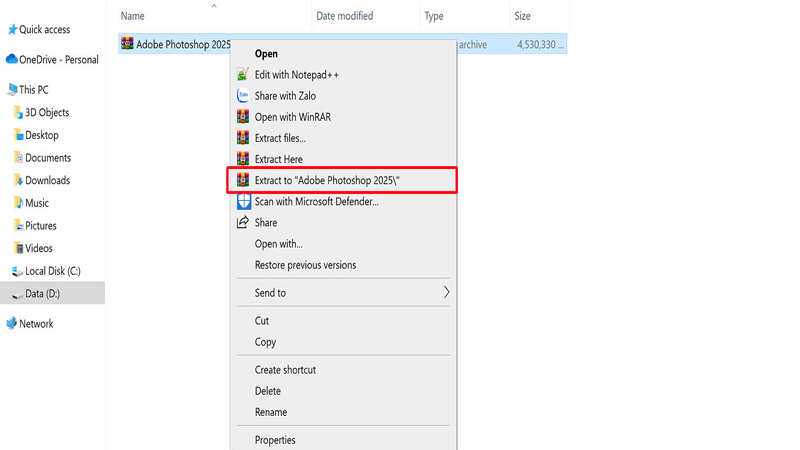800x450 pixels.
Task: Click the OneDrive cloud icon in sidebar
Action: tap(12, 59)
